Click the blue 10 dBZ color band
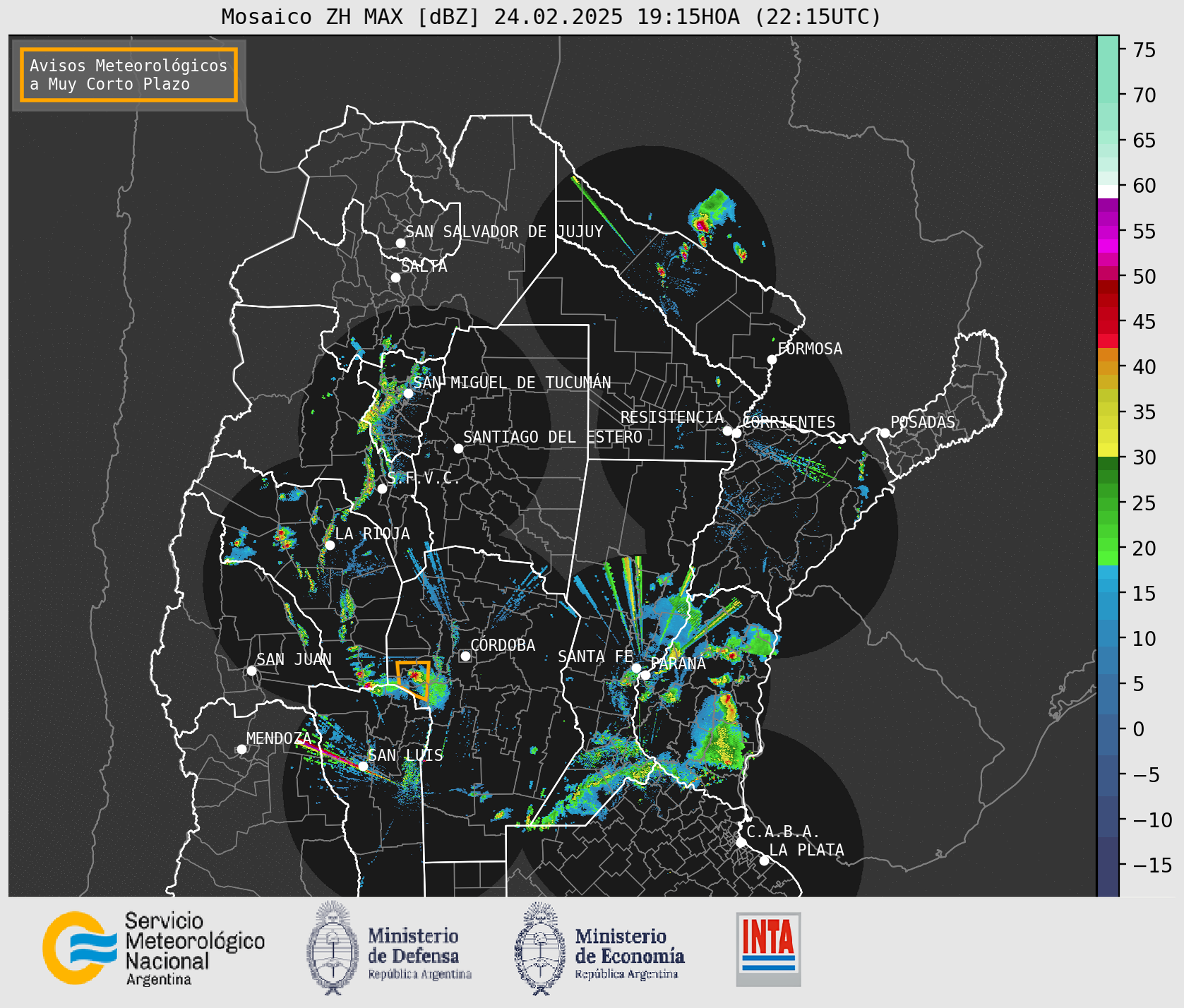The width and height of the screenshot is (1184, 1008). (1108, 640)
